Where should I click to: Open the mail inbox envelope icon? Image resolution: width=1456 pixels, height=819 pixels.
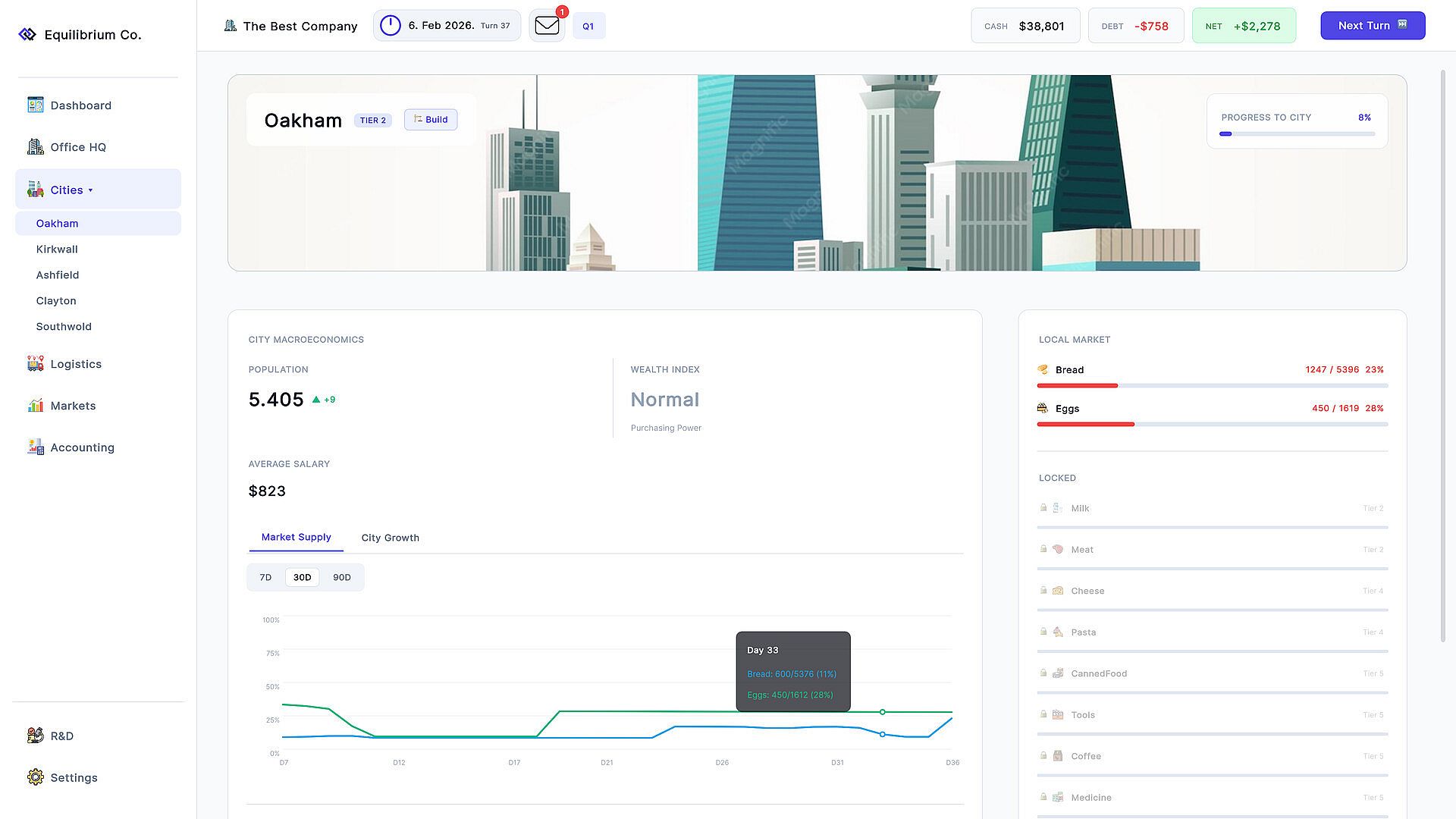pos(547,26)
